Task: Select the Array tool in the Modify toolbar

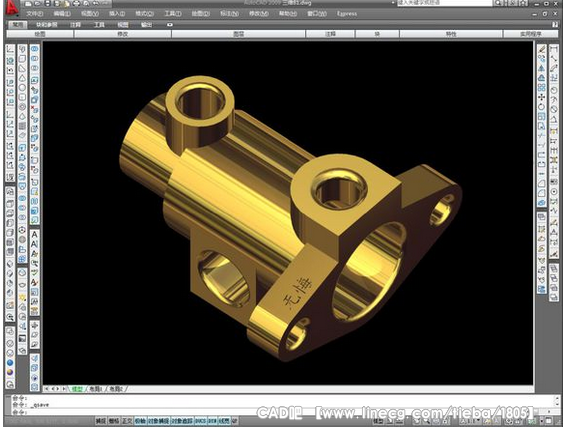Action: (x=542, y=87)
